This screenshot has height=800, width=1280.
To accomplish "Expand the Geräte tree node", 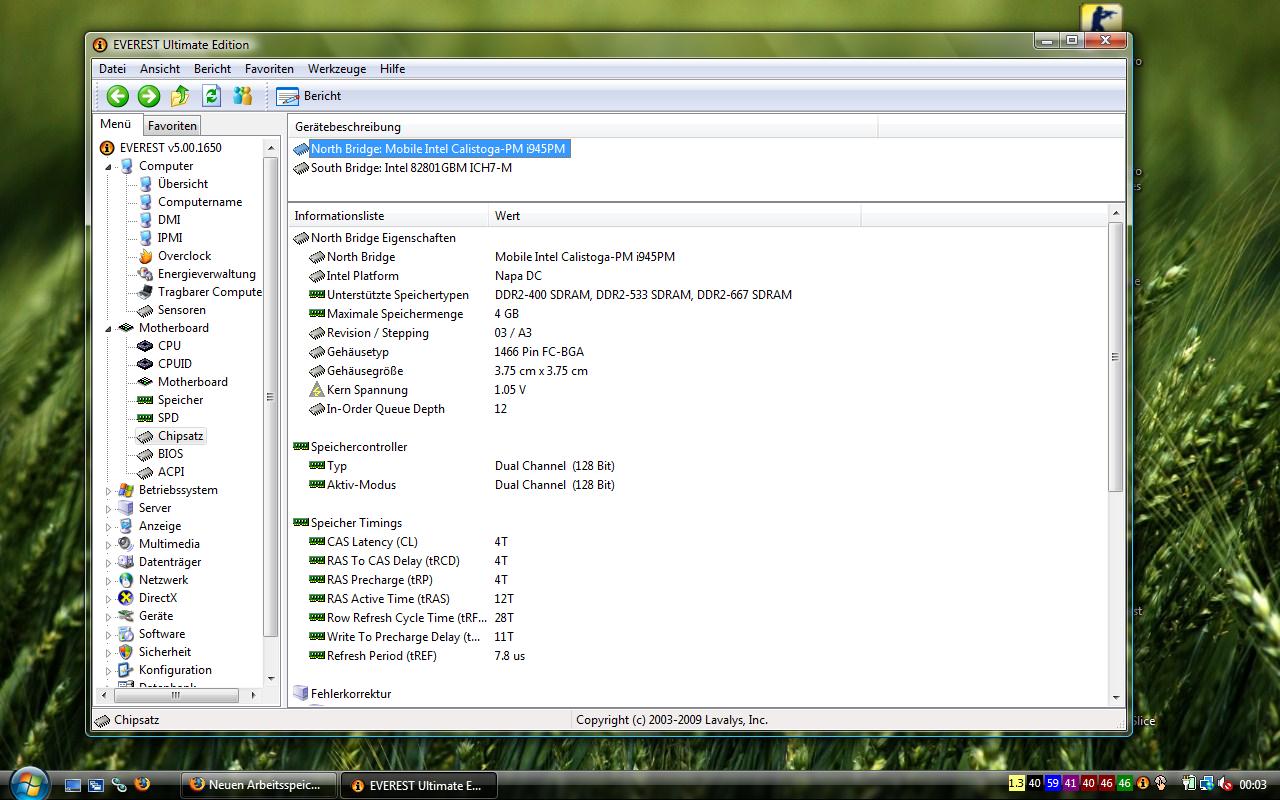I will (109, 616).
